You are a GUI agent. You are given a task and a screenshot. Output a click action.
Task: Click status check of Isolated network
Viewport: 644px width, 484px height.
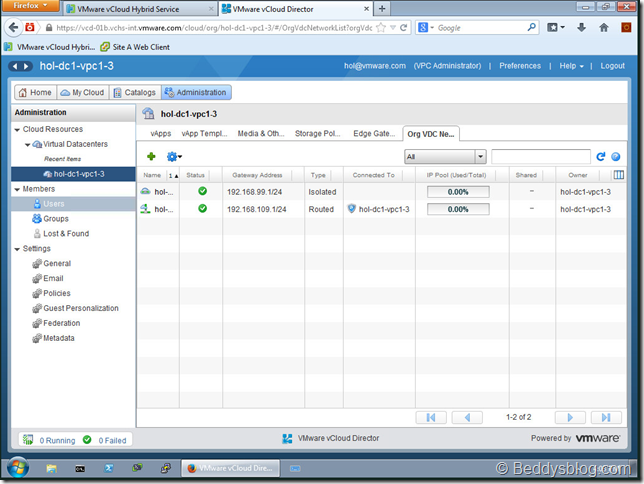click(x=202, y=191)
